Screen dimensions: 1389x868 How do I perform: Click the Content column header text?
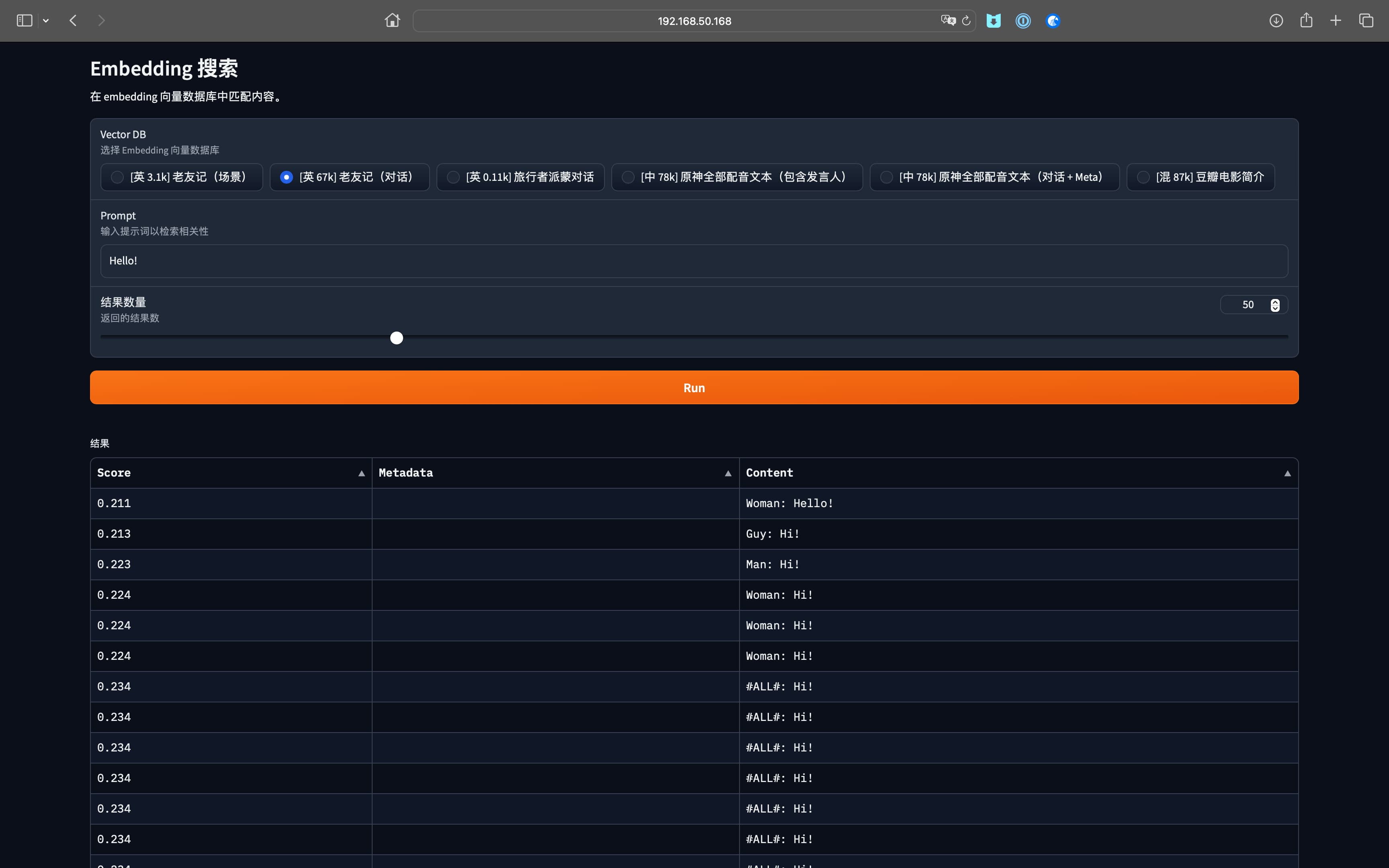point(769,473)
